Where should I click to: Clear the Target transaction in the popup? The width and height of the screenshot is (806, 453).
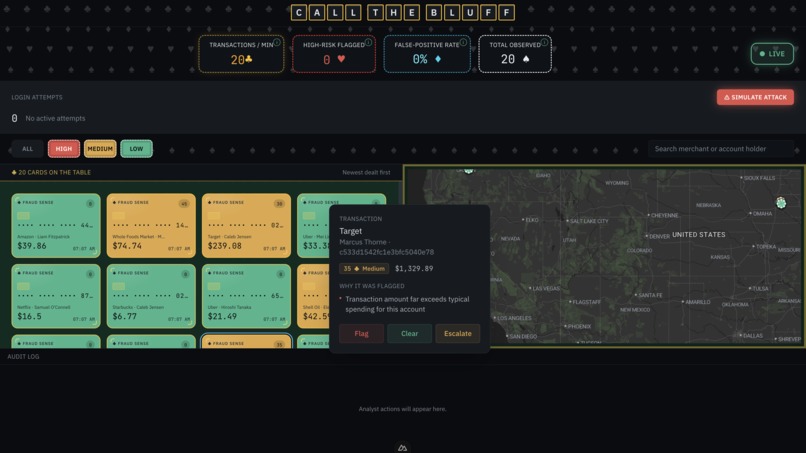tap(409, 333)
